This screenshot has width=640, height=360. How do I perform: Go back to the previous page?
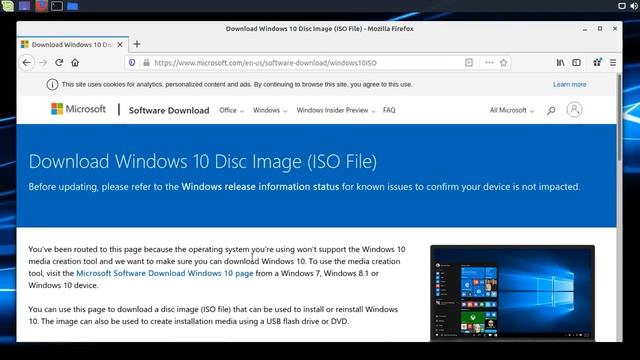[x=27, y=62]
